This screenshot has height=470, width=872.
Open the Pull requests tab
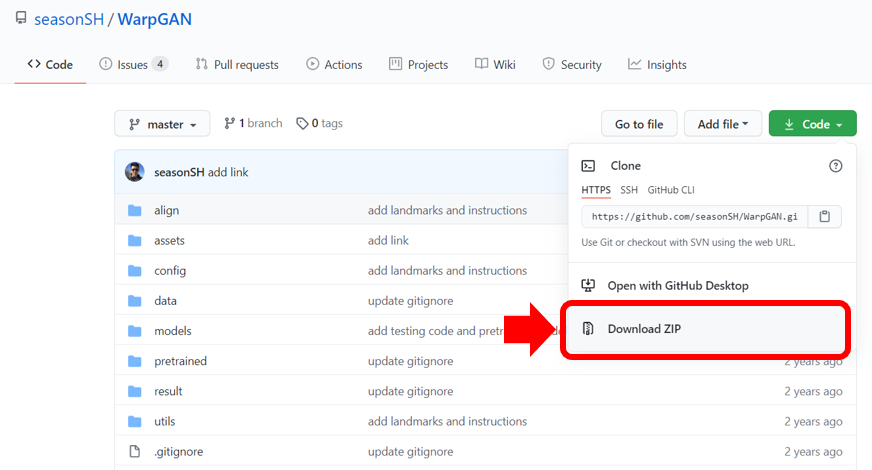(237, 65)
